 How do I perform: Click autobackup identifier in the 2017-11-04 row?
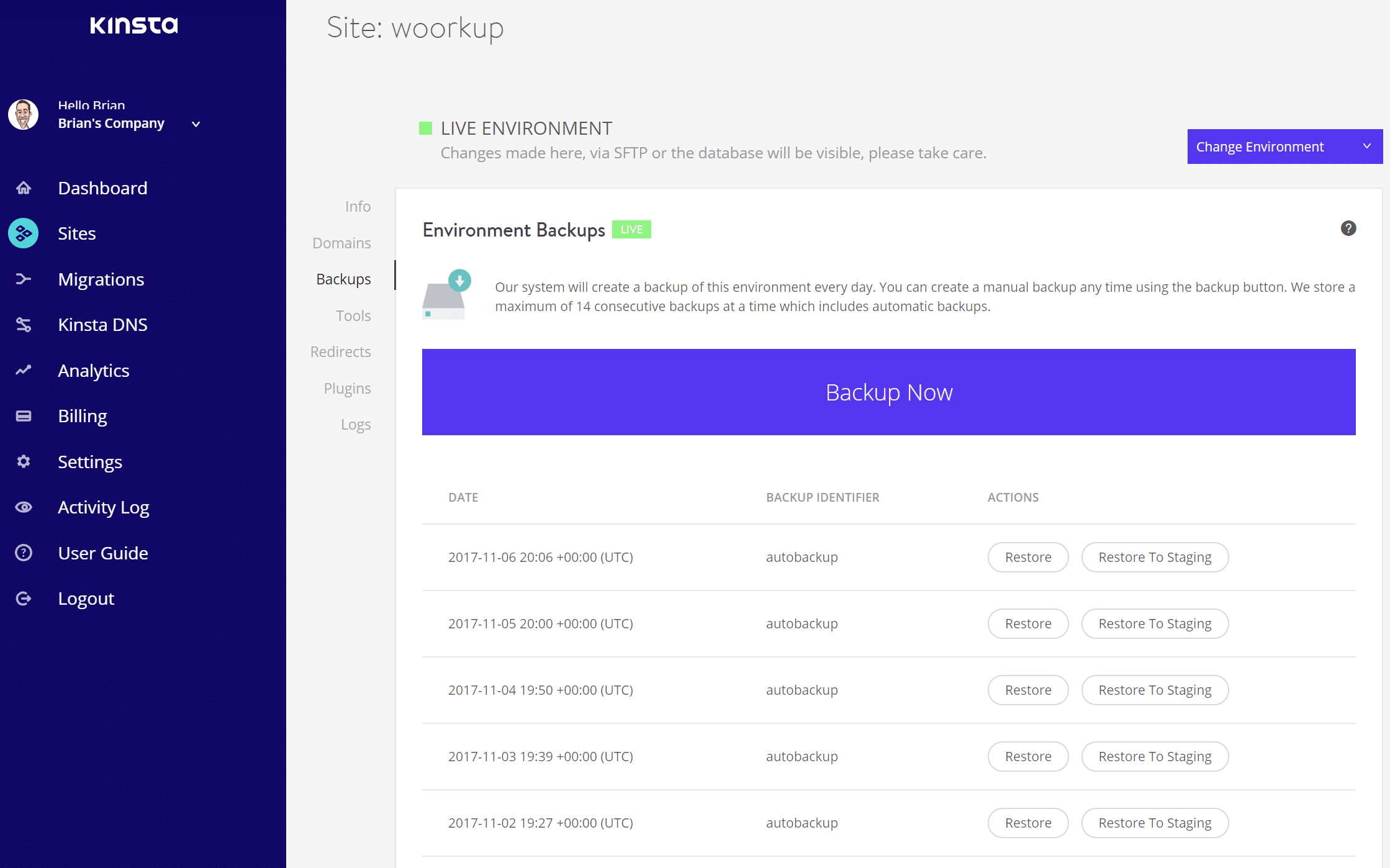(802, 690)
